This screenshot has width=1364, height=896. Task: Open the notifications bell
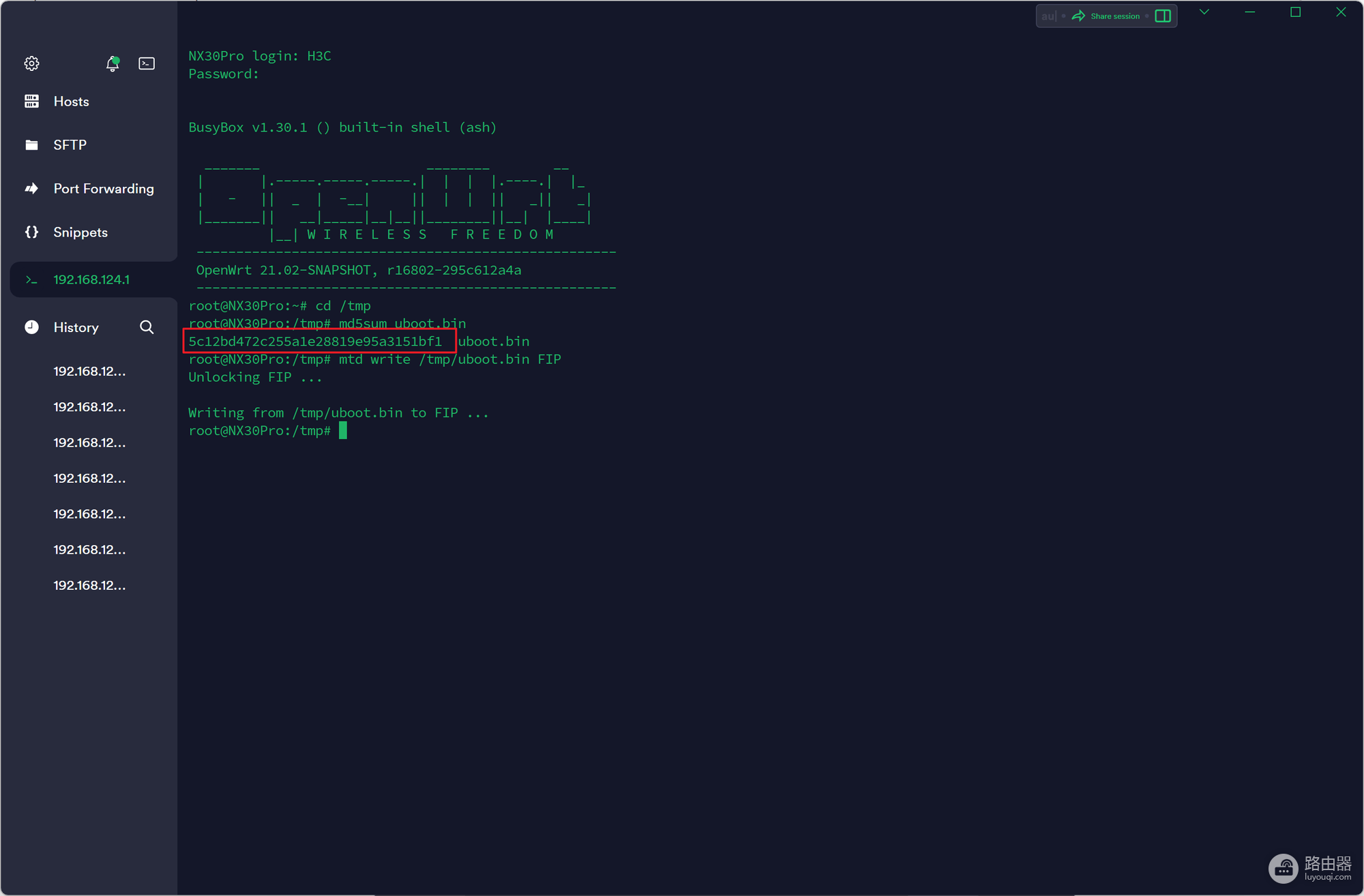(113, 64)
